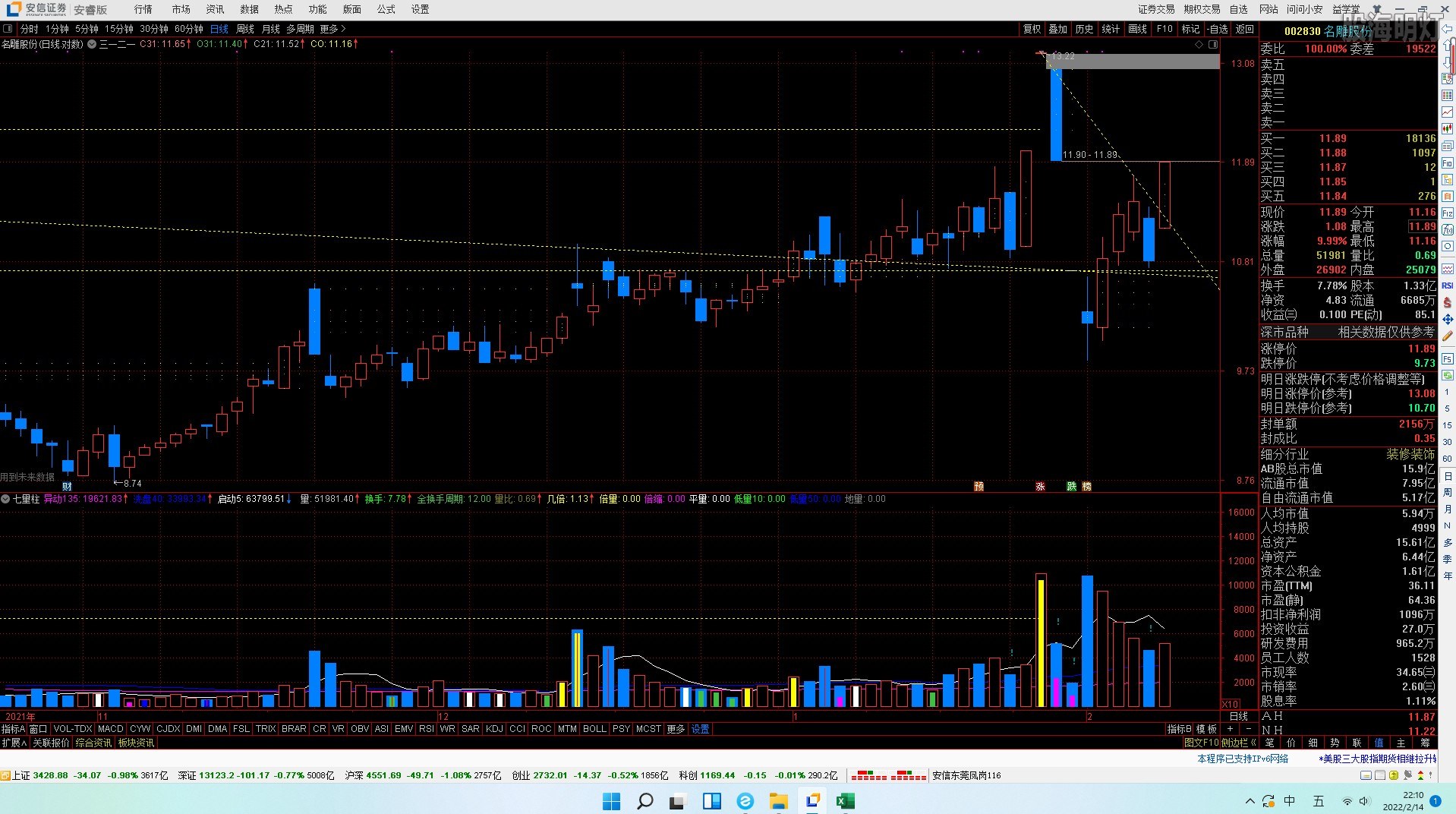Click the F10 icon in right sidebar

pos(1448,163)
